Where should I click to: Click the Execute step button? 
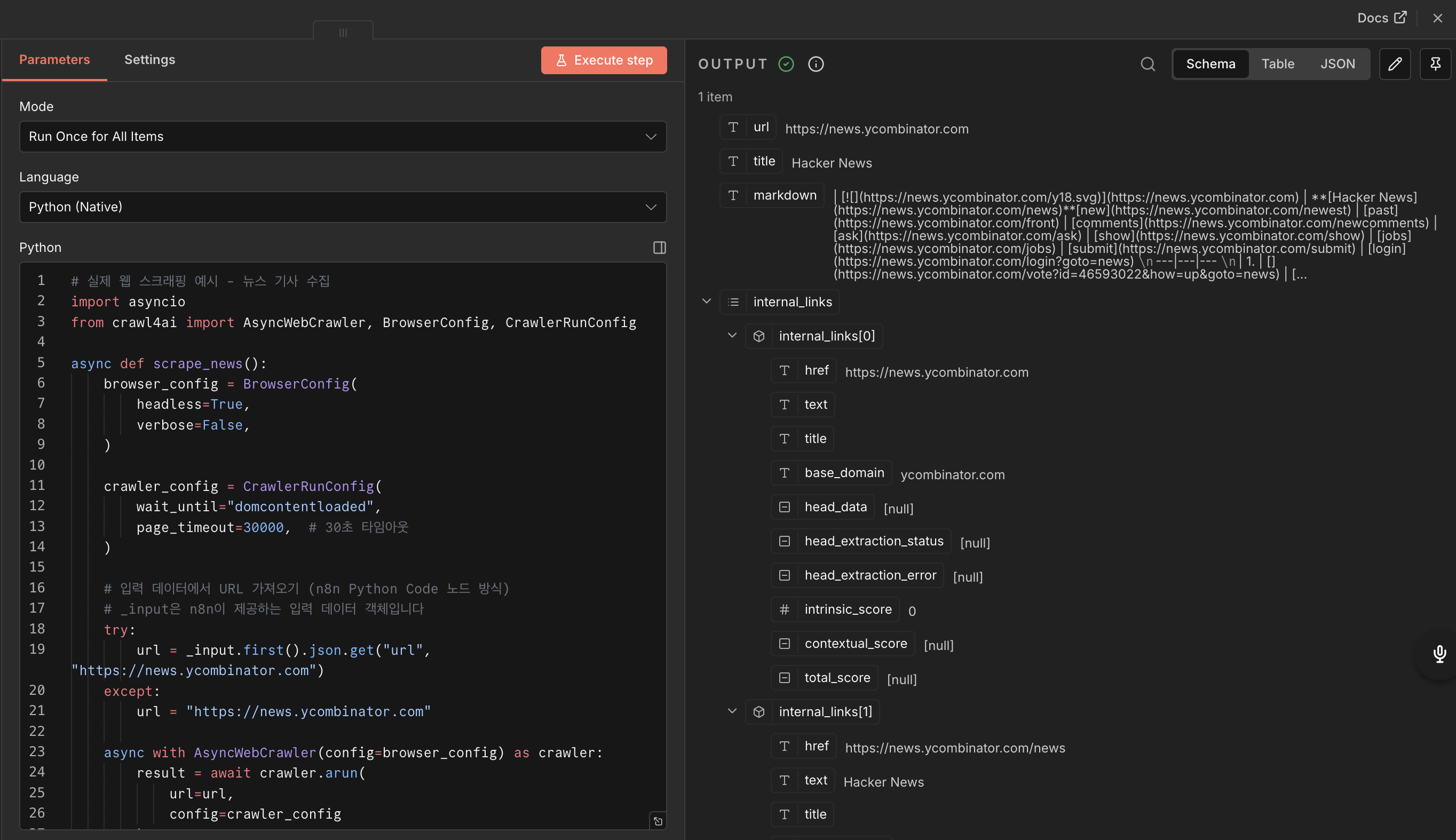[x=604, y=60]
